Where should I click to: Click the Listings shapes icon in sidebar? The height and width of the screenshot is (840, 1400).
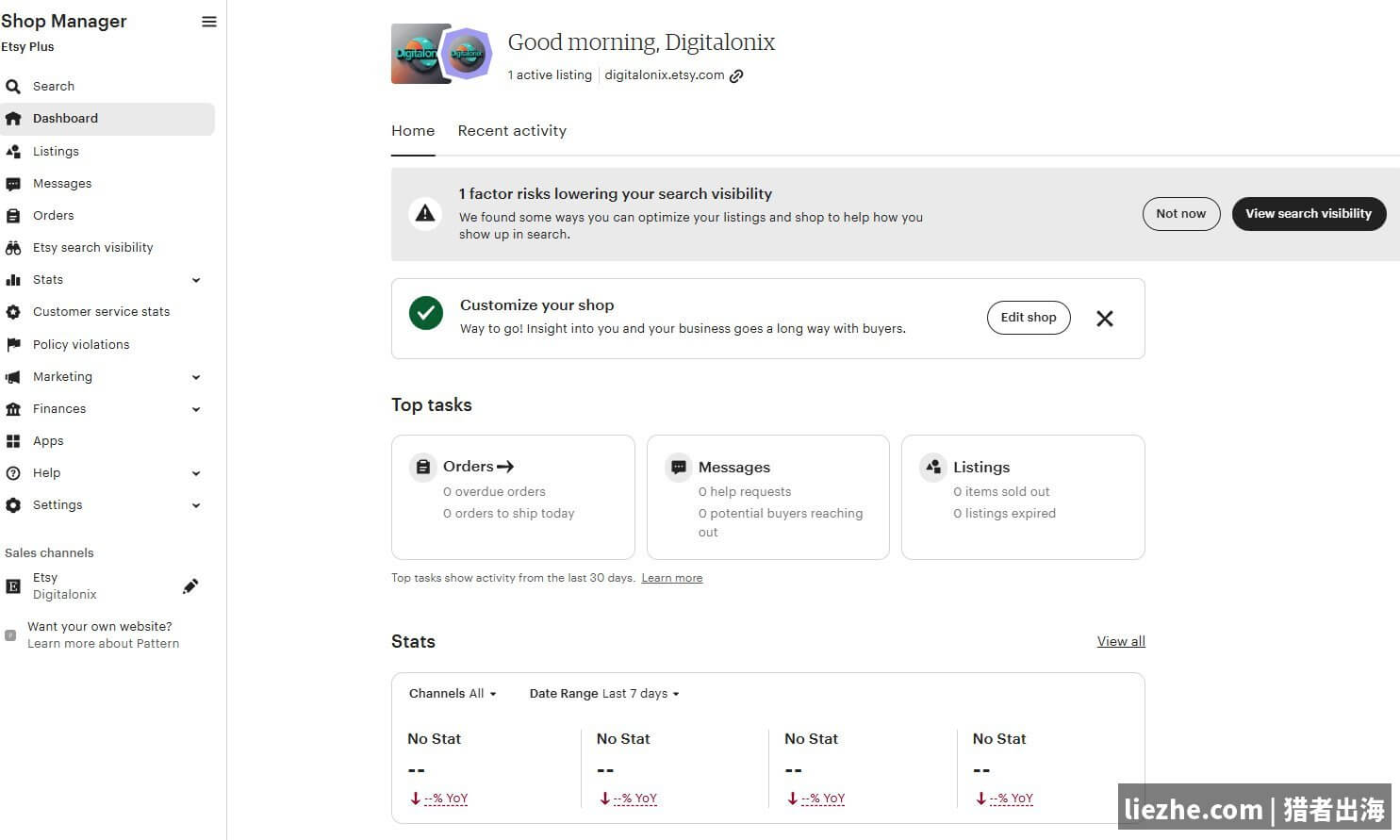point(13,151)
